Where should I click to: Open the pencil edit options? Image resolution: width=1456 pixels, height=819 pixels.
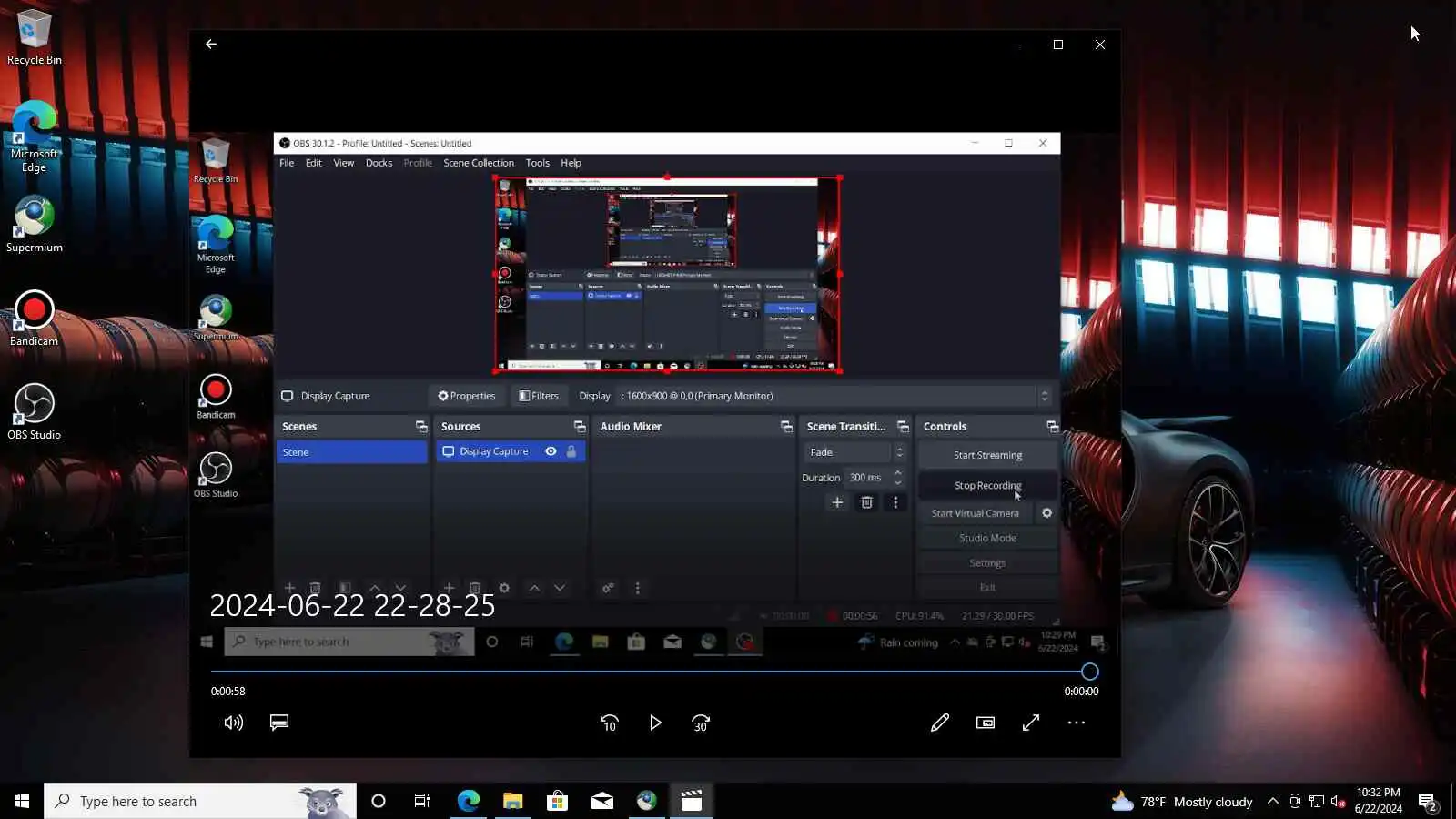point(940,723)
